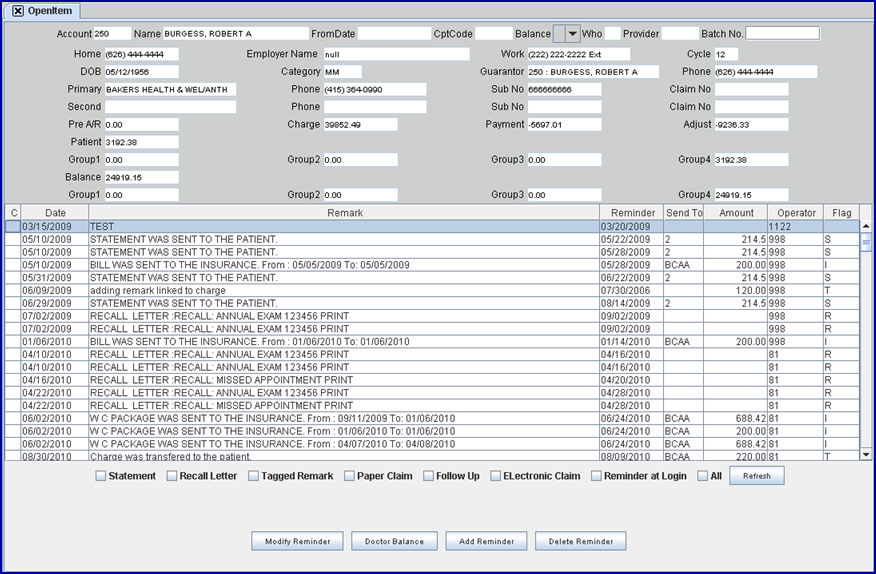Click the Reminder column header
The image size is (876, 574).
pos(632,212)
